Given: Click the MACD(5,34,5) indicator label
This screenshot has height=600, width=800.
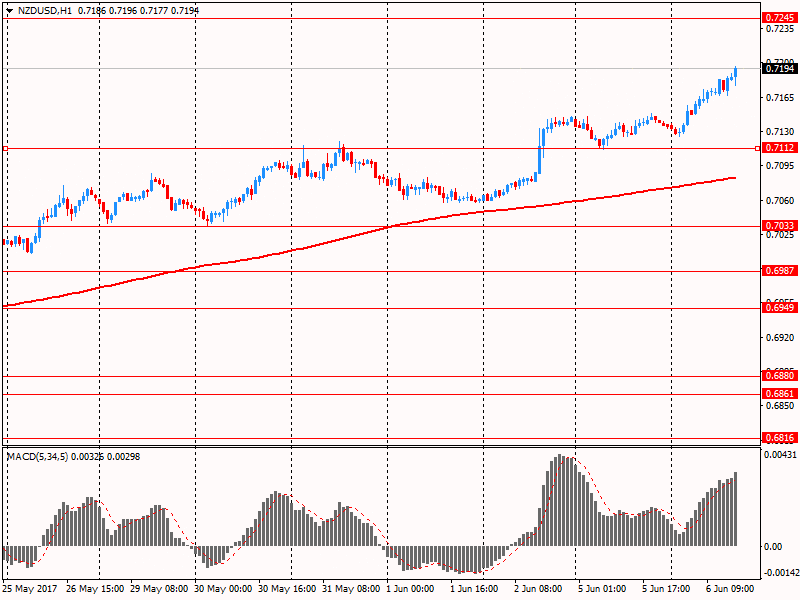Looking at the screenshot, I should coord(37,457).
